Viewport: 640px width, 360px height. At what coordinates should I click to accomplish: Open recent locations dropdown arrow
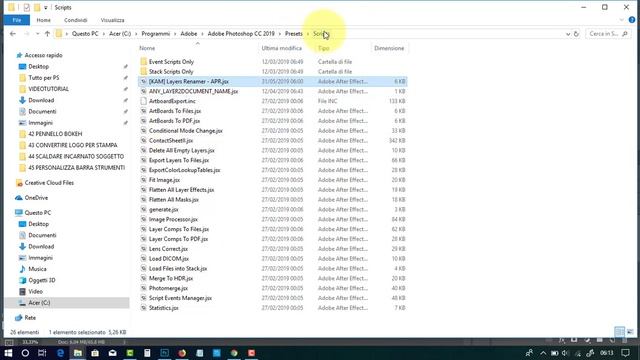click(x=38, y=34)
